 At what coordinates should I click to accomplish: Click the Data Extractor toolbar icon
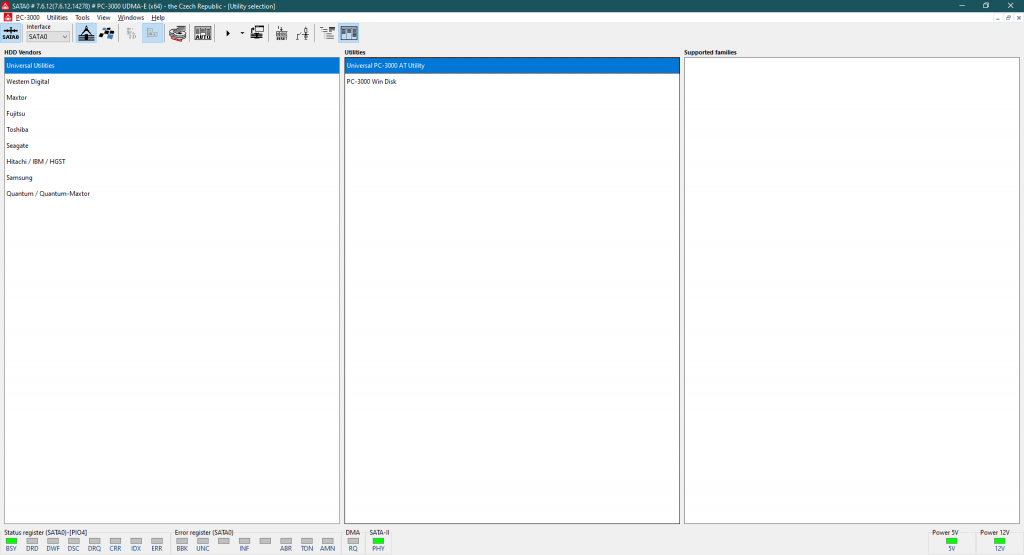[x=106, y=33]
